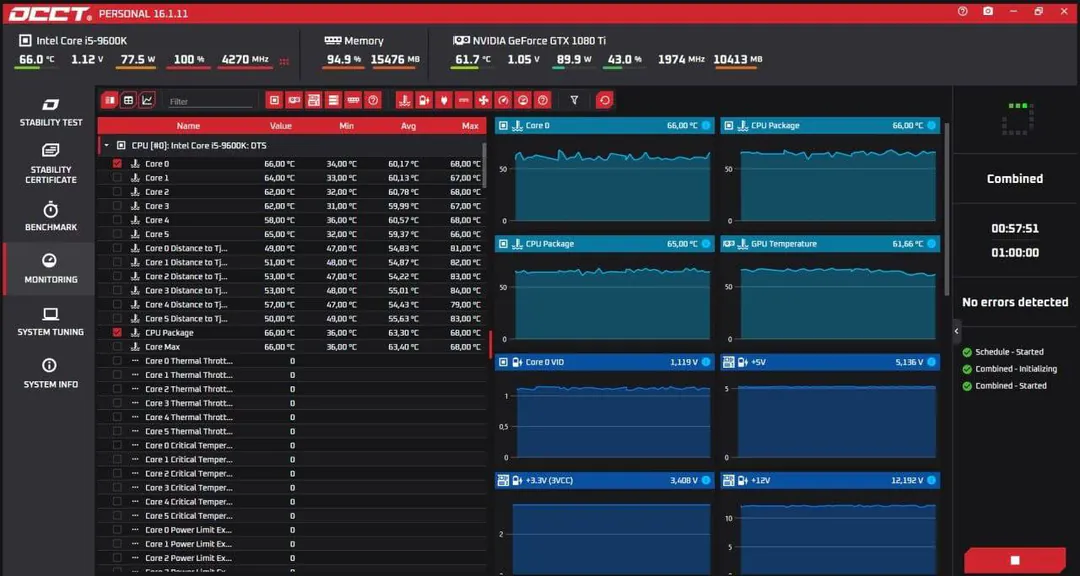The height and width of the screenshot is (576, 1080).
Task: Switch to table-only view
Action: [x=128, y=101]
